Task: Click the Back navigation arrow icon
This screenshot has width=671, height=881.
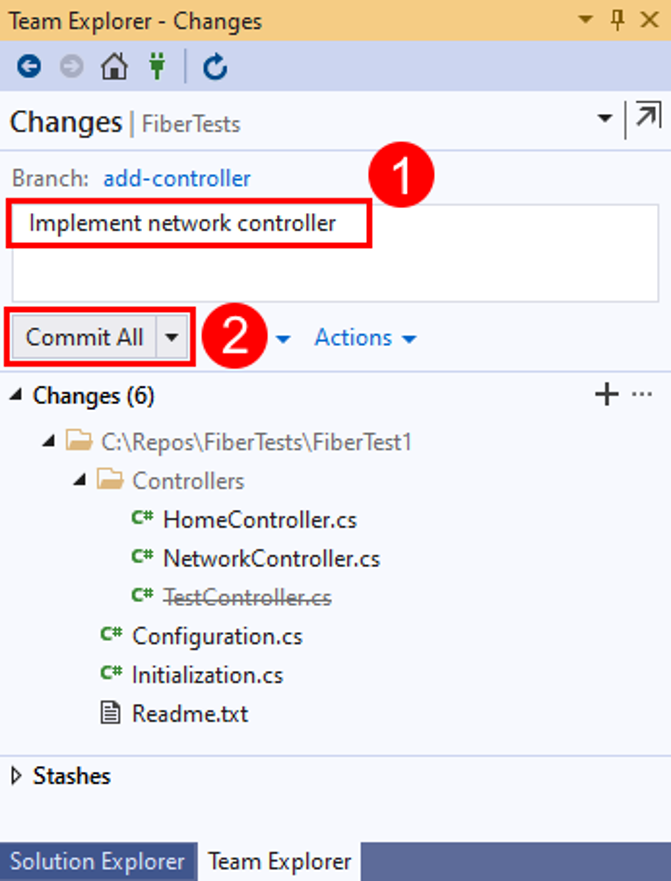Action: (x=29, y=67)
